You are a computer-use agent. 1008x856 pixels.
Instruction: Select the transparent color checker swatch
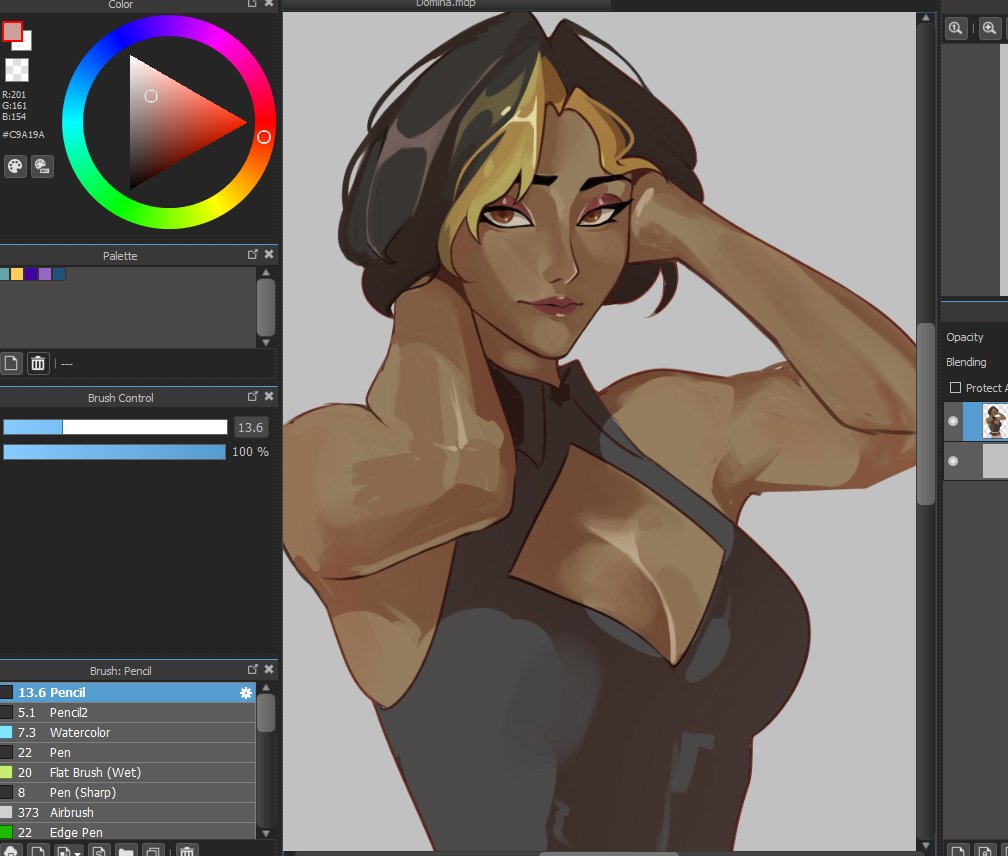(x=17, y=69)
